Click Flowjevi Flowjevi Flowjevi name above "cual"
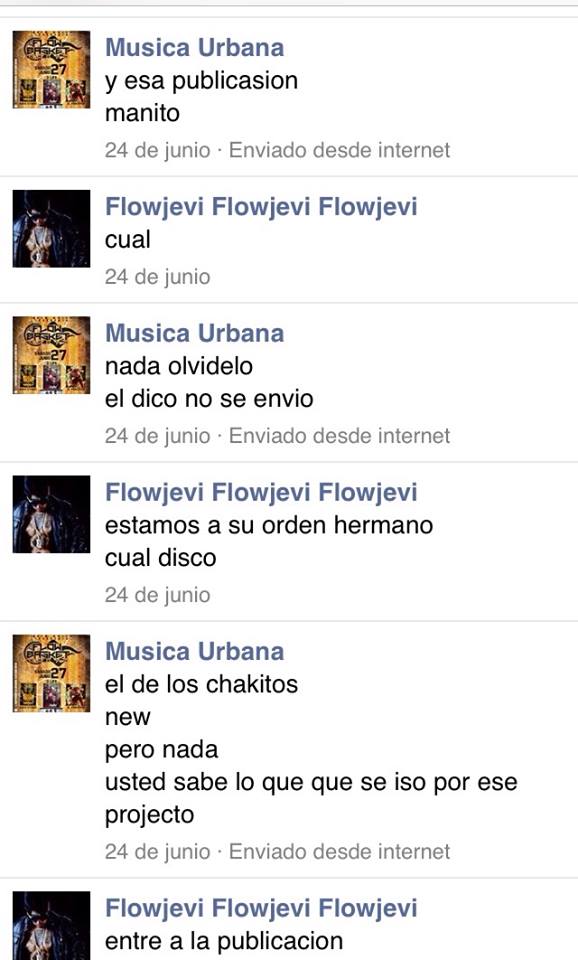This screenshot has width=578, height=960. click(261, 207)
